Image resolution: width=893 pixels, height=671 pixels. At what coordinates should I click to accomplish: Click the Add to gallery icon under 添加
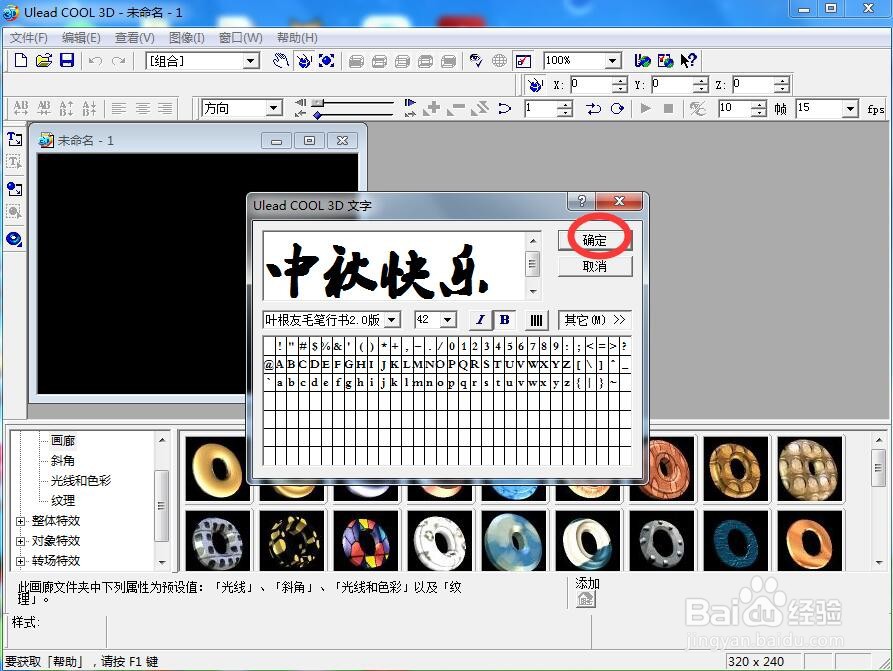click(585, 599)
